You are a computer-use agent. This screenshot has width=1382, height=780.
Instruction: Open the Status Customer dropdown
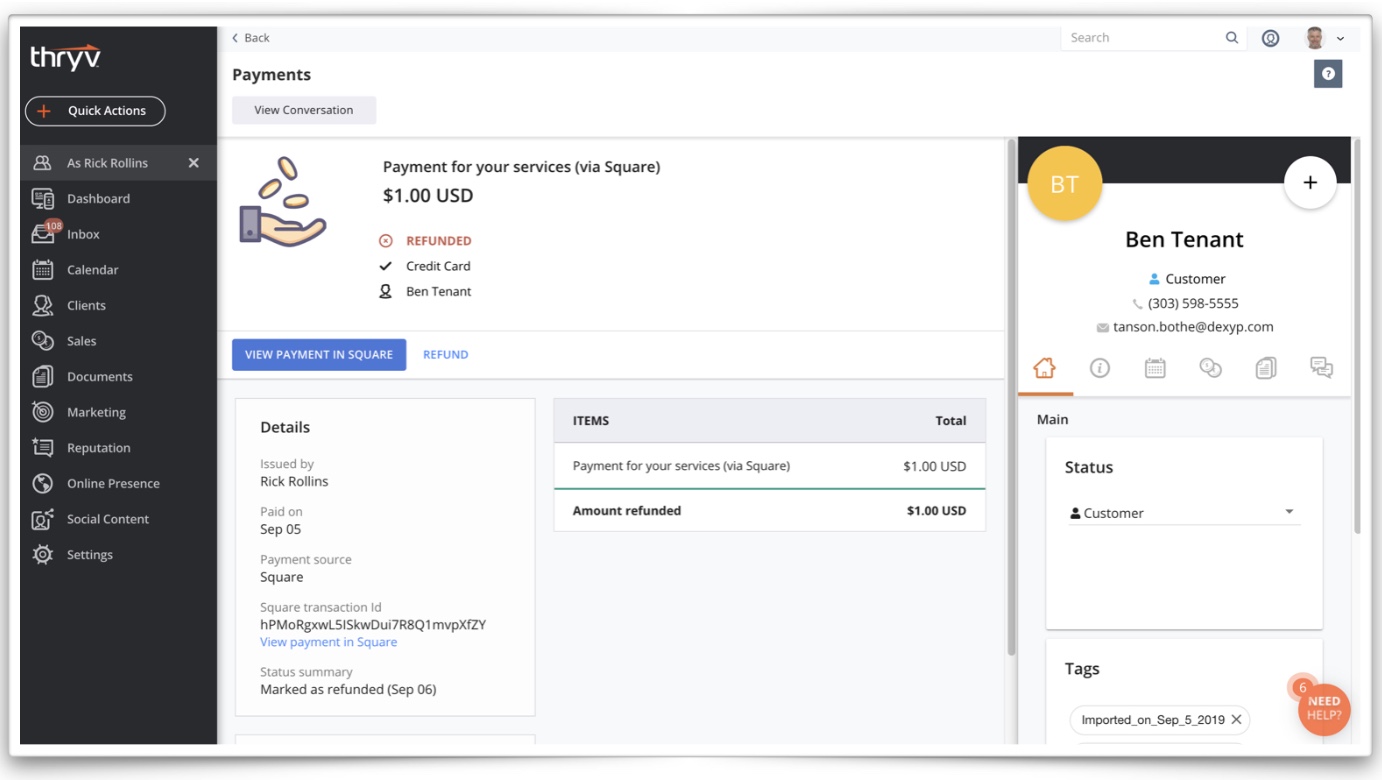click(x=1184, y=513)
